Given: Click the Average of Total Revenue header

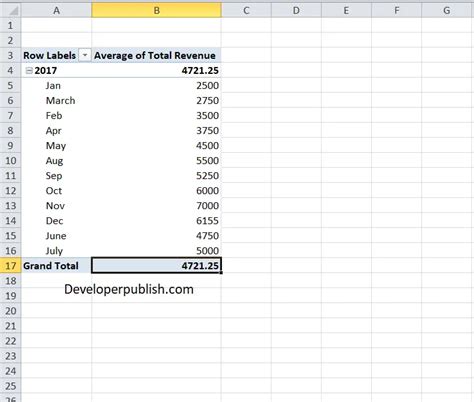Looking at the screenshot, I should [155, 55].
